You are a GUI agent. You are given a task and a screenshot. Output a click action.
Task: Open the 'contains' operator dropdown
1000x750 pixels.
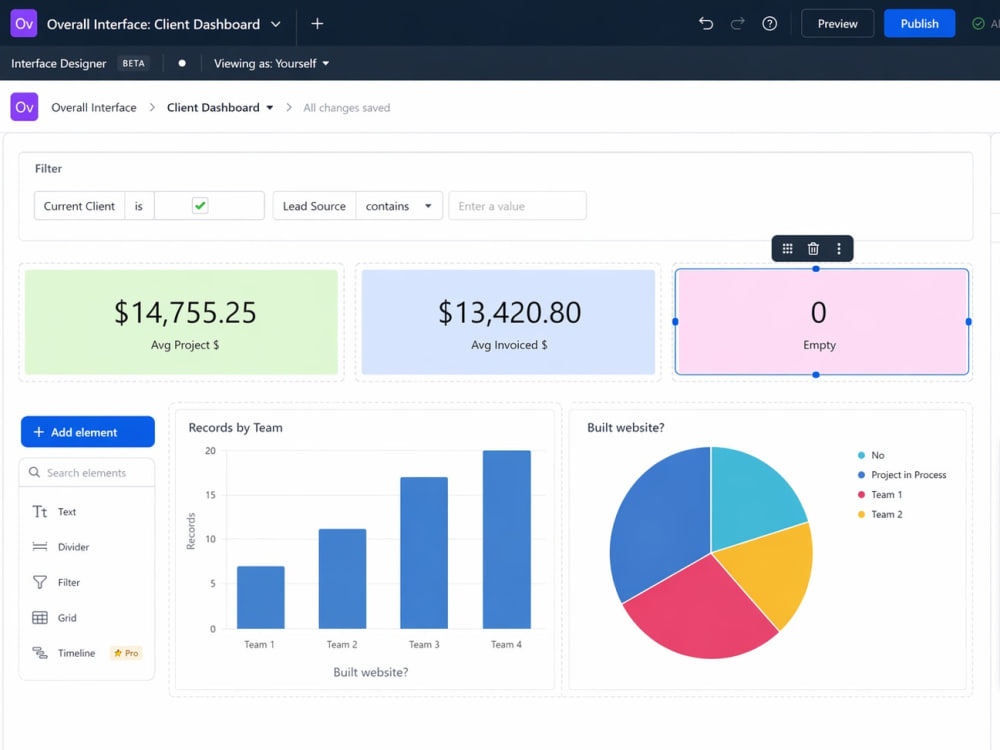[399, 206]
